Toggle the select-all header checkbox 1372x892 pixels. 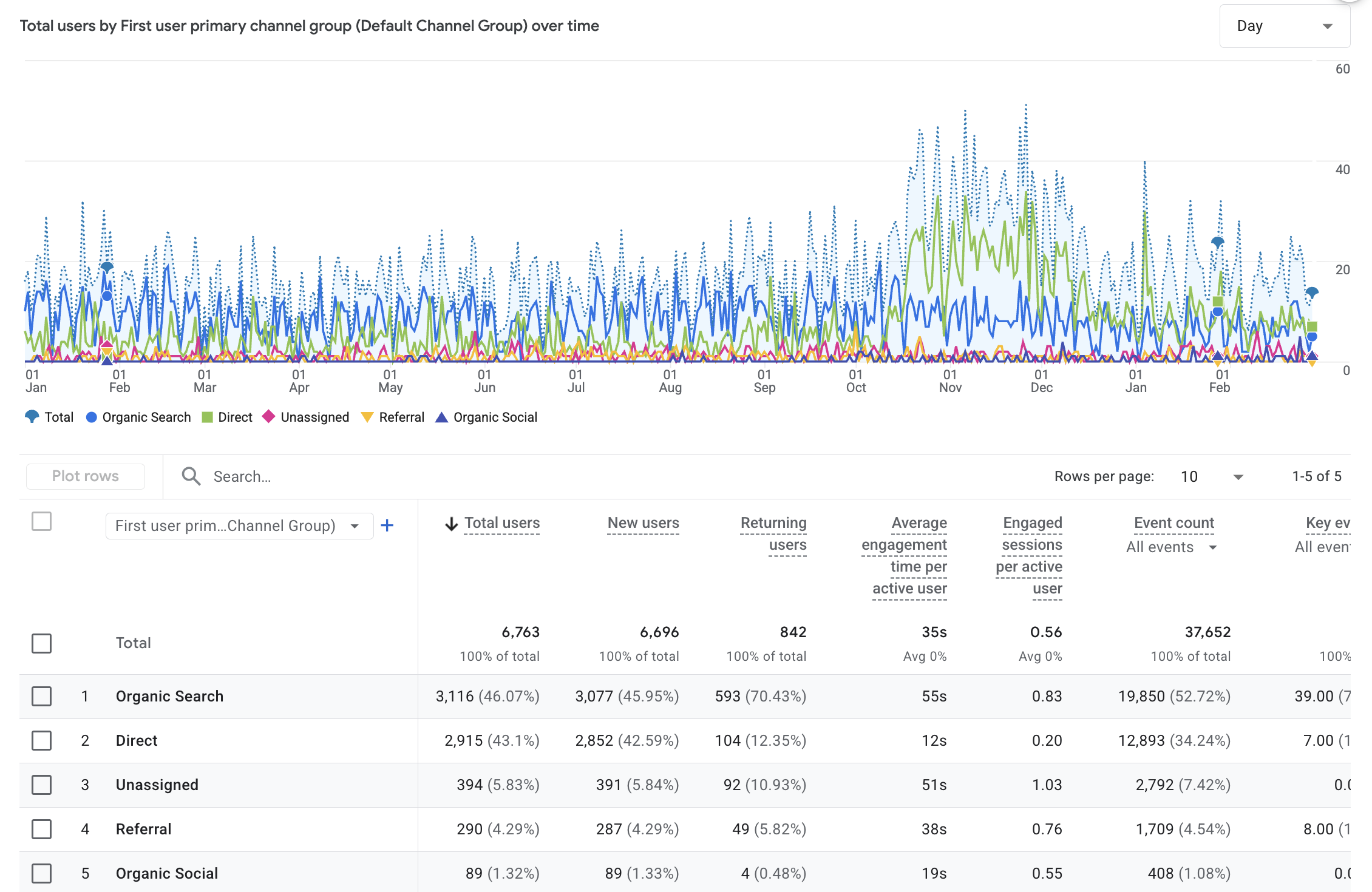click(41, 521)
